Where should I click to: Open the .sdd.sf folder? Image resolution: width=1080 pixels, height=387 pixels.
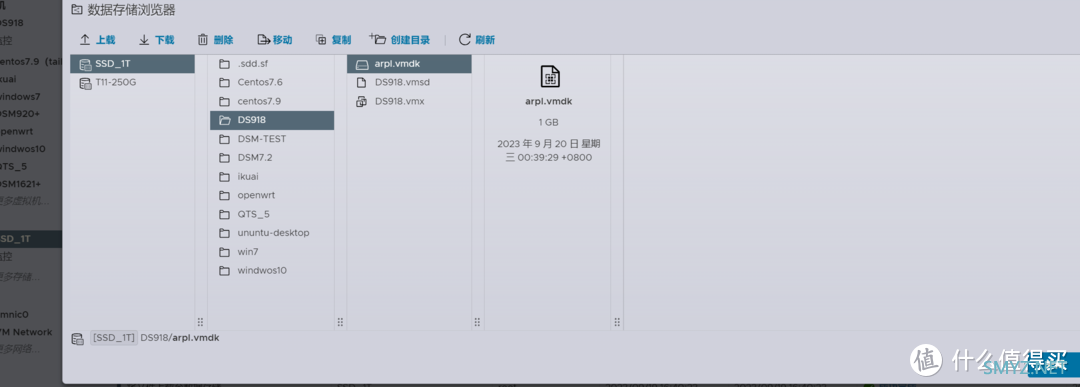[x=272, y=64]
